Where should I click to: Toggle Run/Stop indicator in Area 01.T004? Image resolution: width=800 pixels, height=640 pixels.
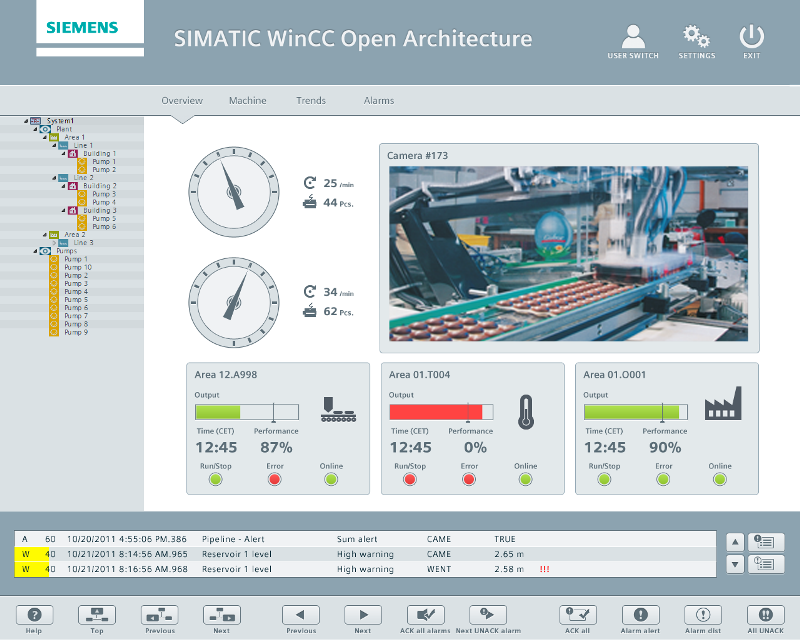pyautogui.click(x=410, y=479)
